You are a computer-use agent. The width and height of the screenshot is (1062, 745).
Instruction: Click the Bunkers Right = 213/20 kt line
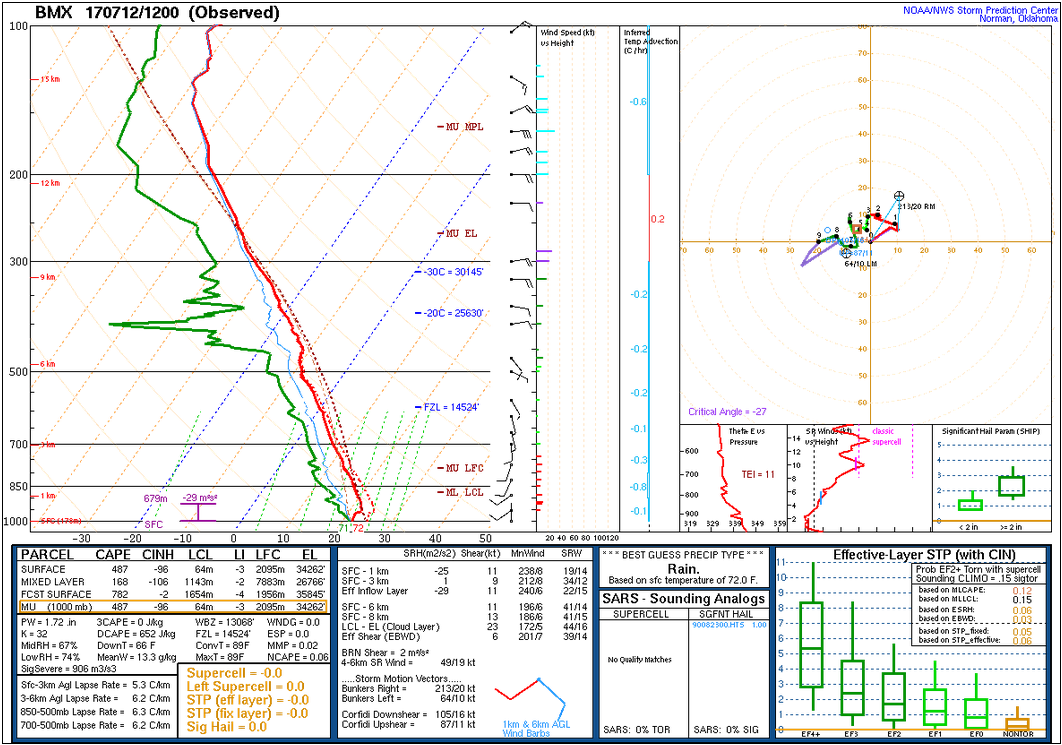click(x=408, y=689)
